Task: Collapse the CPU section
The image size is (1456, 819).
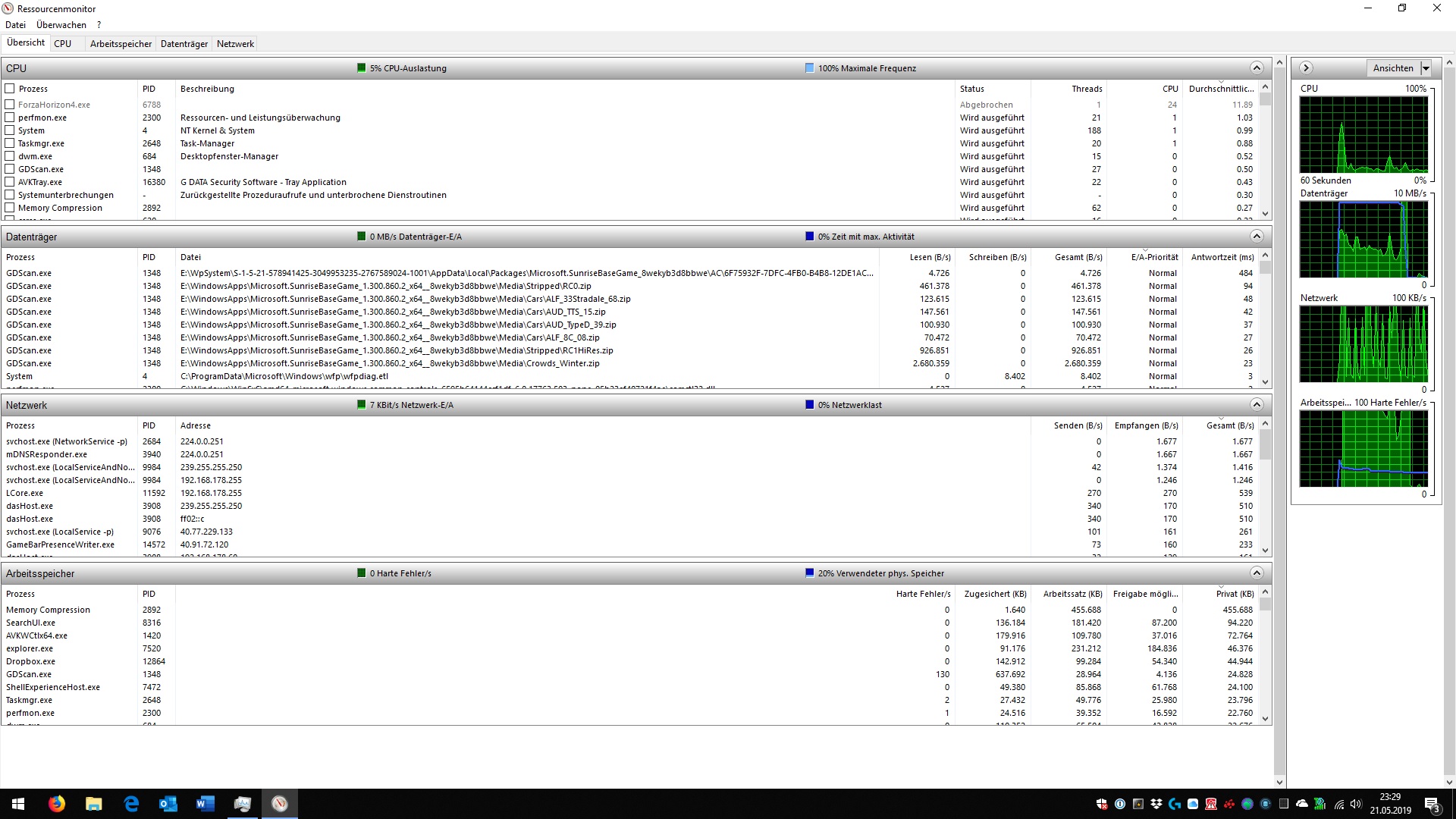Action: pos(1257,68)
